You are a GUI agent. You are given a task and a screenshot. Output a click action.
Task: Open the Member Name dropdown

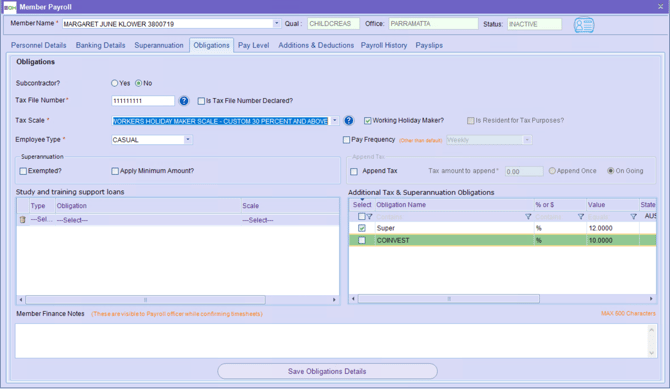(x=276, y=24)
